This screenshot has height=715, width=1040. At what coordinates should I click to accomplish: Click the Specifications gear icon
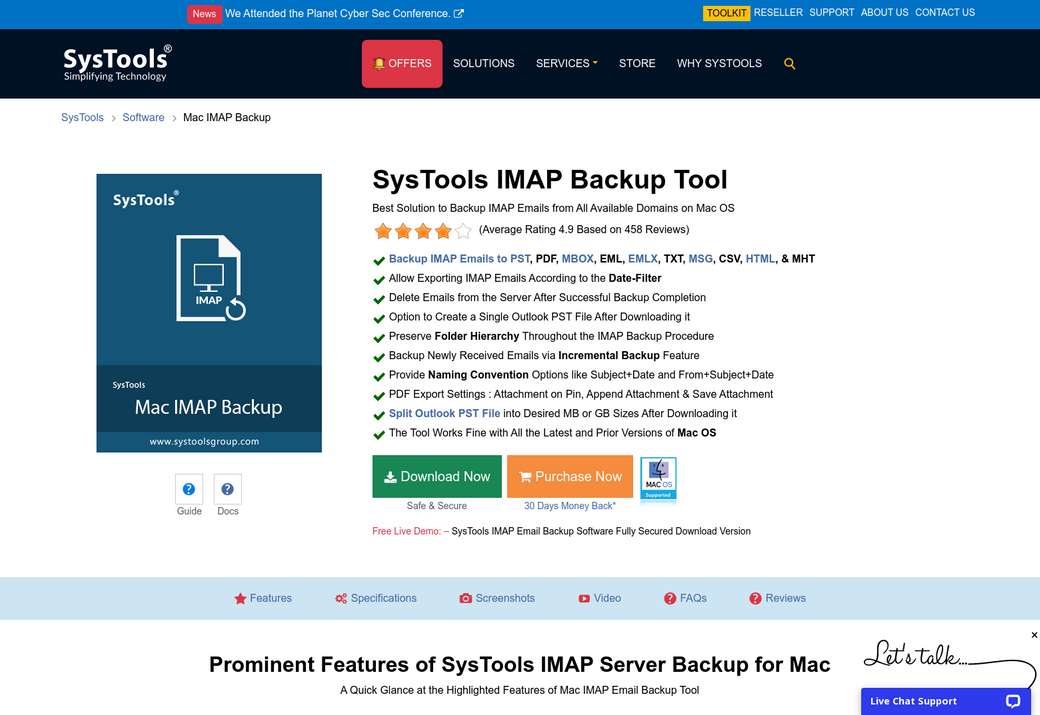tap(340, 598)
